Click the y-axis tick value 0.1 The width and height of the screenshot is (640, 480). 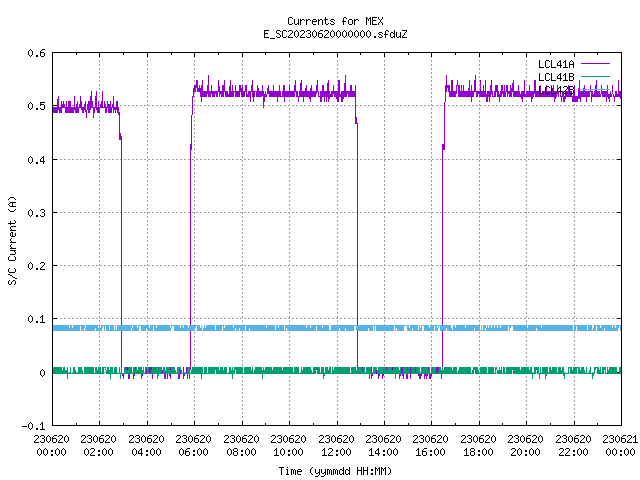pyautogui.click(x=36, y=319)
